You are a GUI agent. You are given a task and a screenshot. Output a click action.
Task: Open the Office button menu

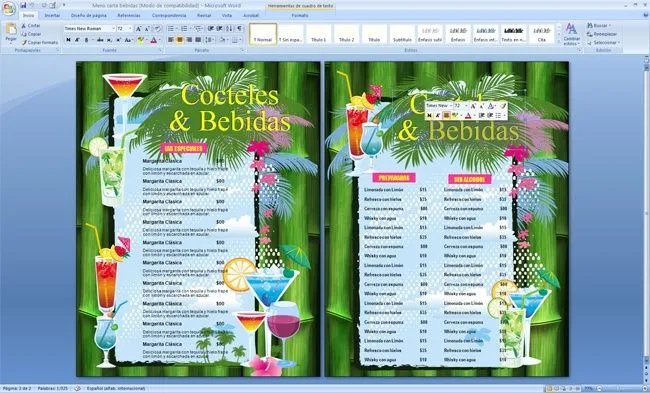point(9,8)
